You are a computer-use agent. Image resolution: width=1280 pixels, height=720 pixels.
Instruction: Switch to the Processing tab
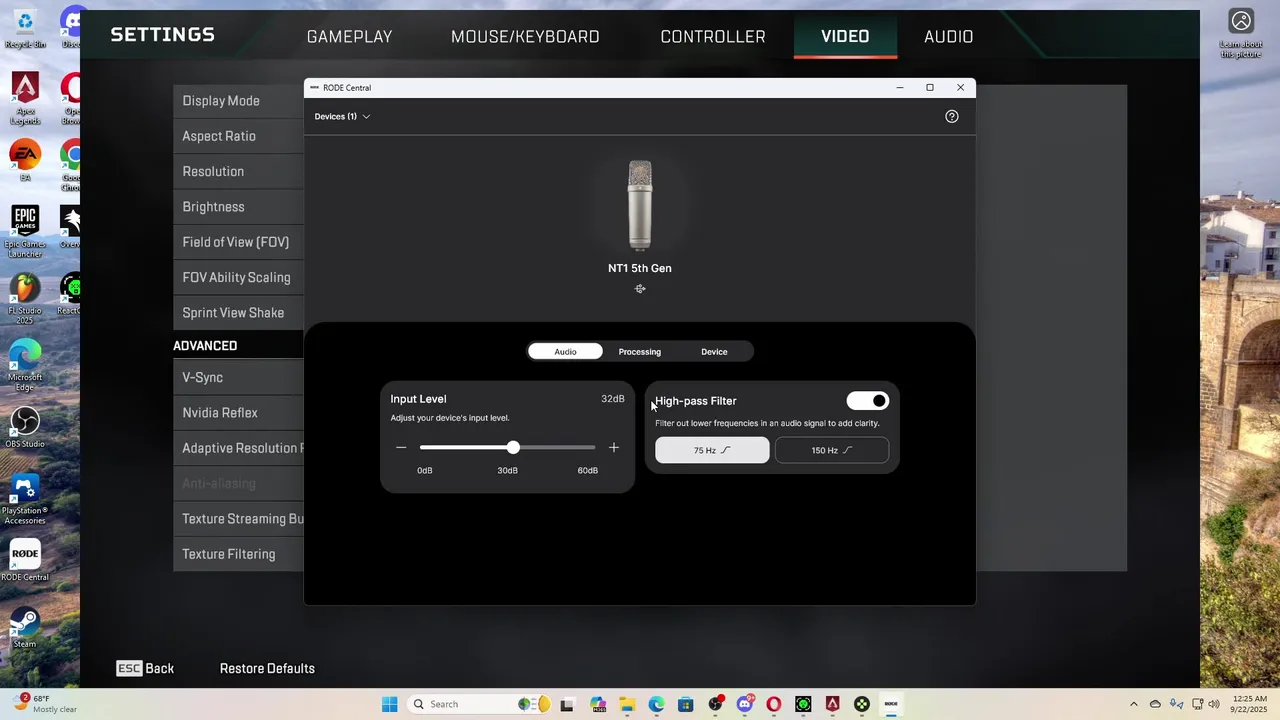(x=640, y=351)
